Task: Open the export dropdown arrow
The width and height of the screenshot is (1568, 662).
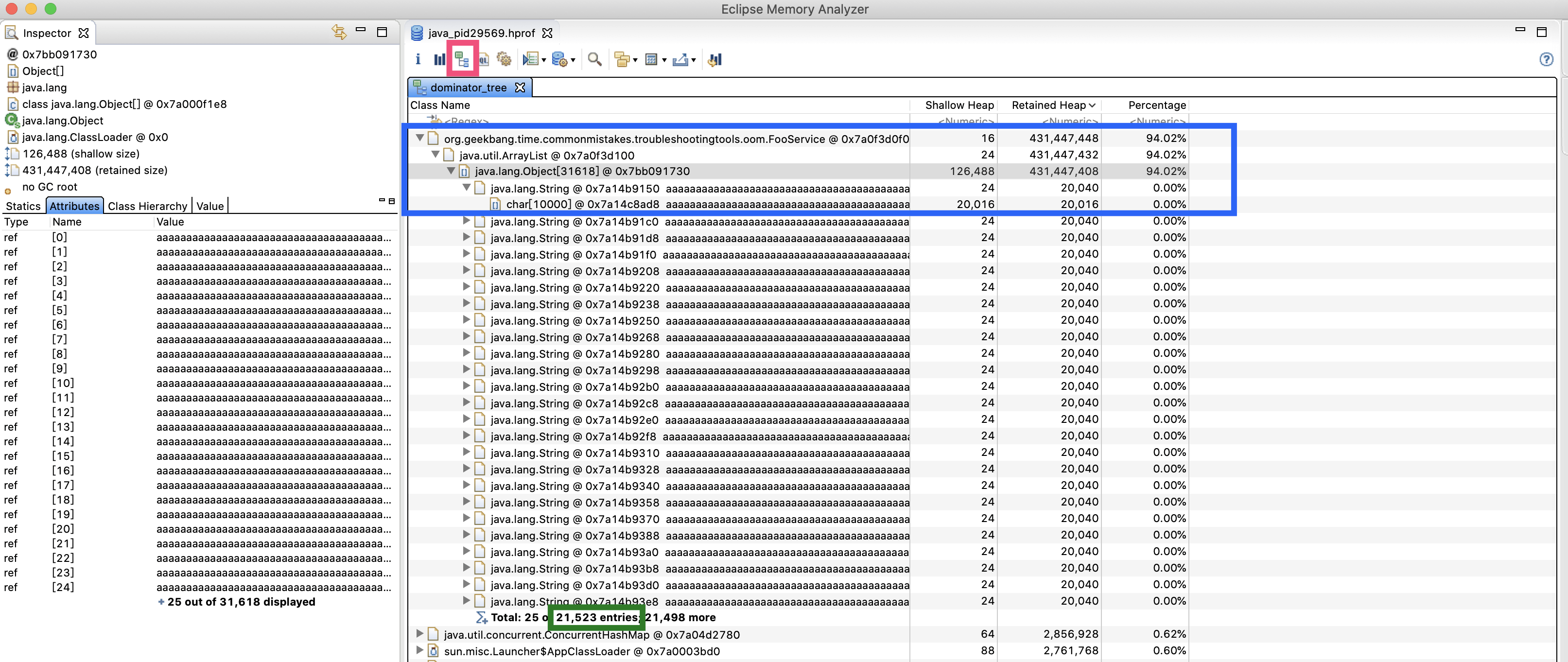Action: pos(693,60)
